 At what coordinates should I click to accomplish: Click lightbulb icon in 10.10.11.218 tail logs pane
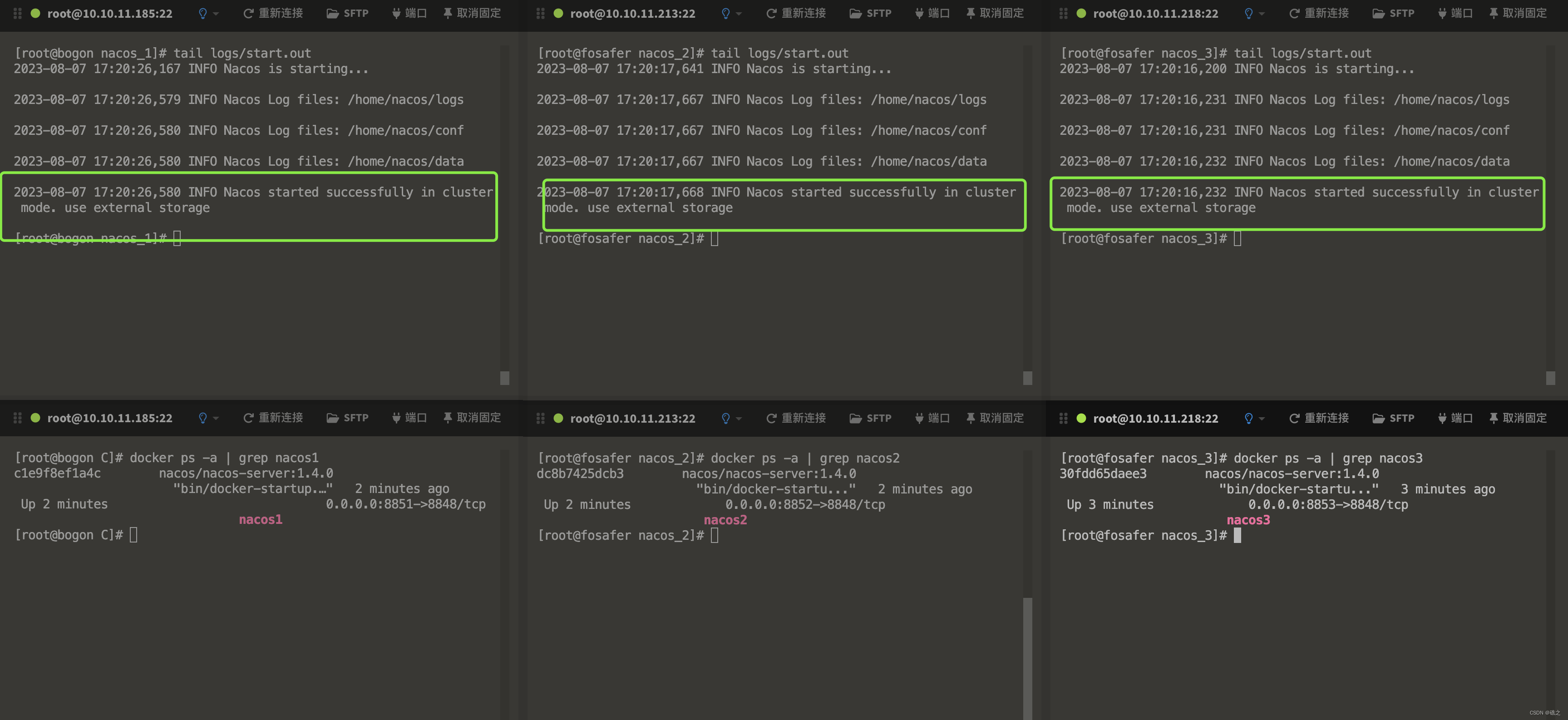tap(1248, 13)
